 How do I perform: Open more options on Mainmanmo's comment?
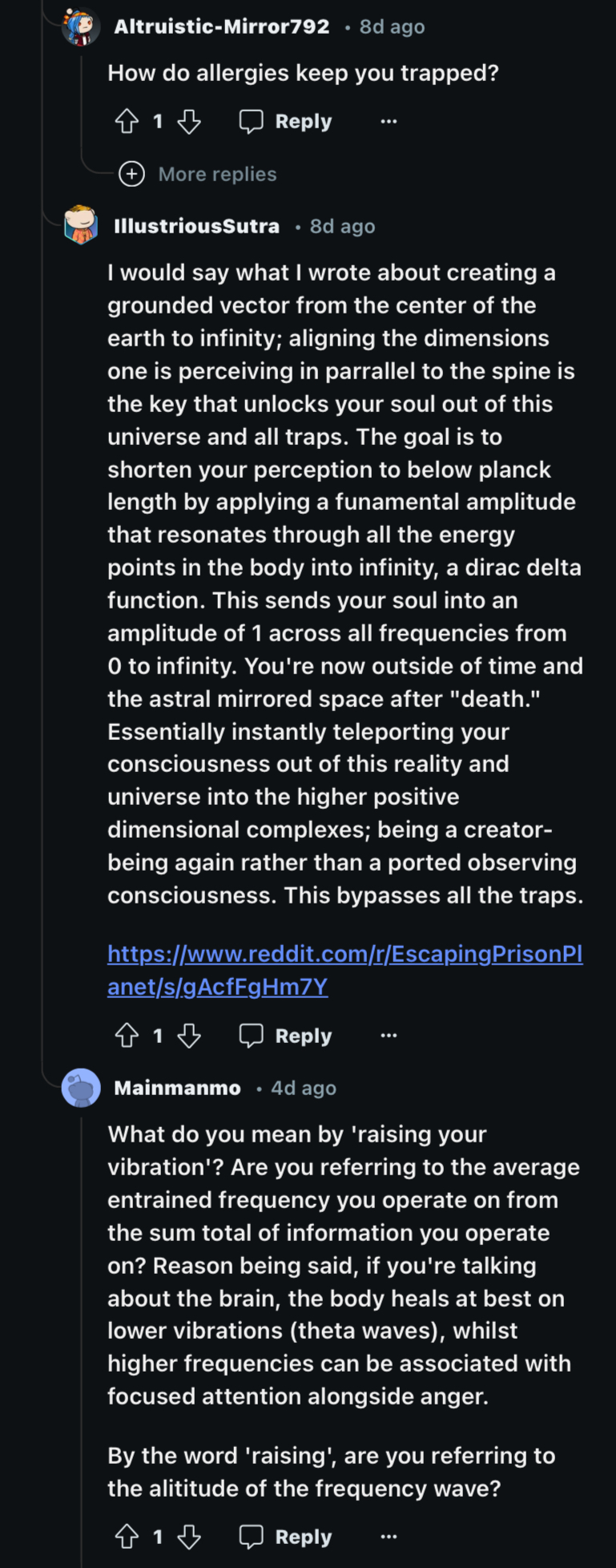pyautogui.click(x=389, y=1537)
